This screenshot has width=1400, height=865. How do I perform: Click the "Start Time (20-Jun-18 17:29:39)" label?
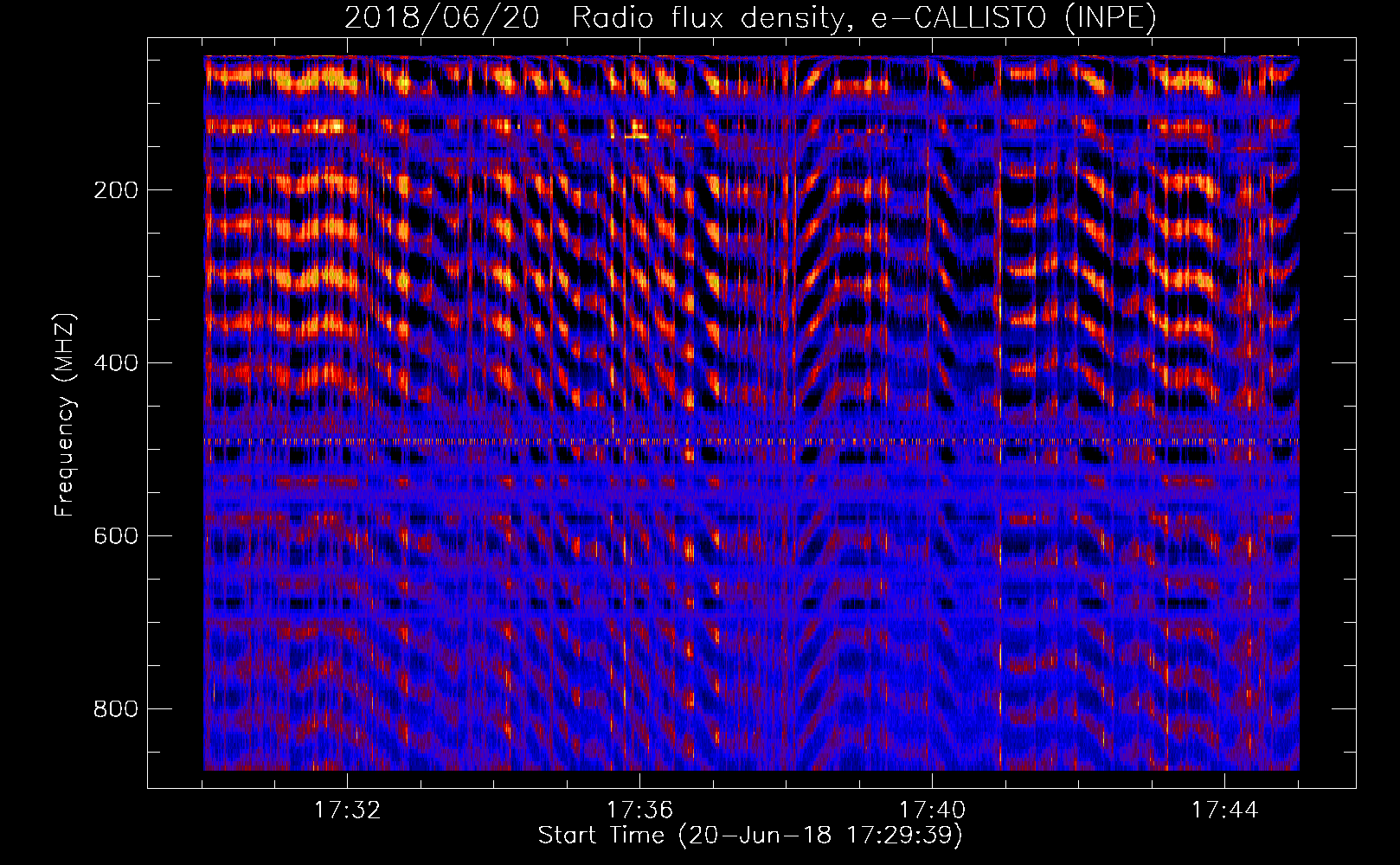[750, 836]
